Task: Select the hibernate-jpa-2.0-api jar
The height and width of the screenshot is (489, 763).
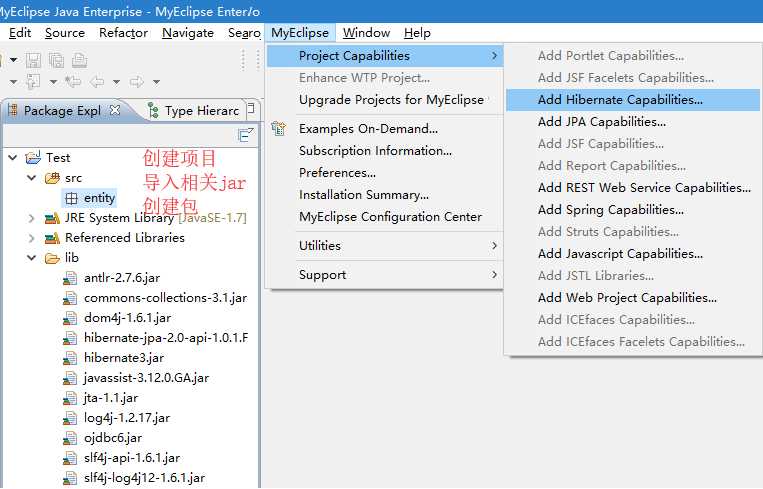Action: point(166,338)
